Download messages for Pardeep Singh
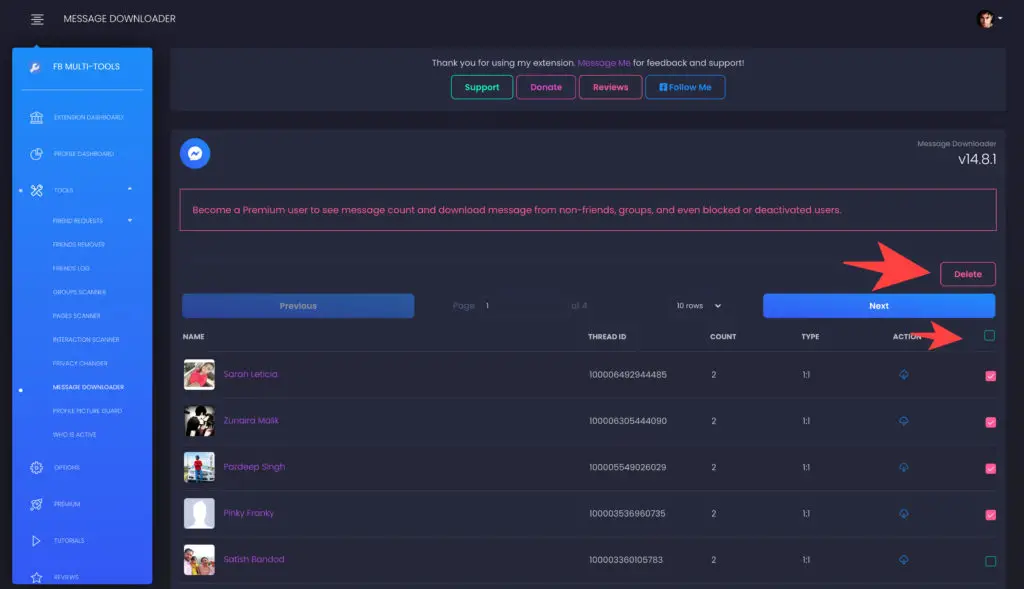The height and width of the screenshot is (589, 1024). [904, 468]
